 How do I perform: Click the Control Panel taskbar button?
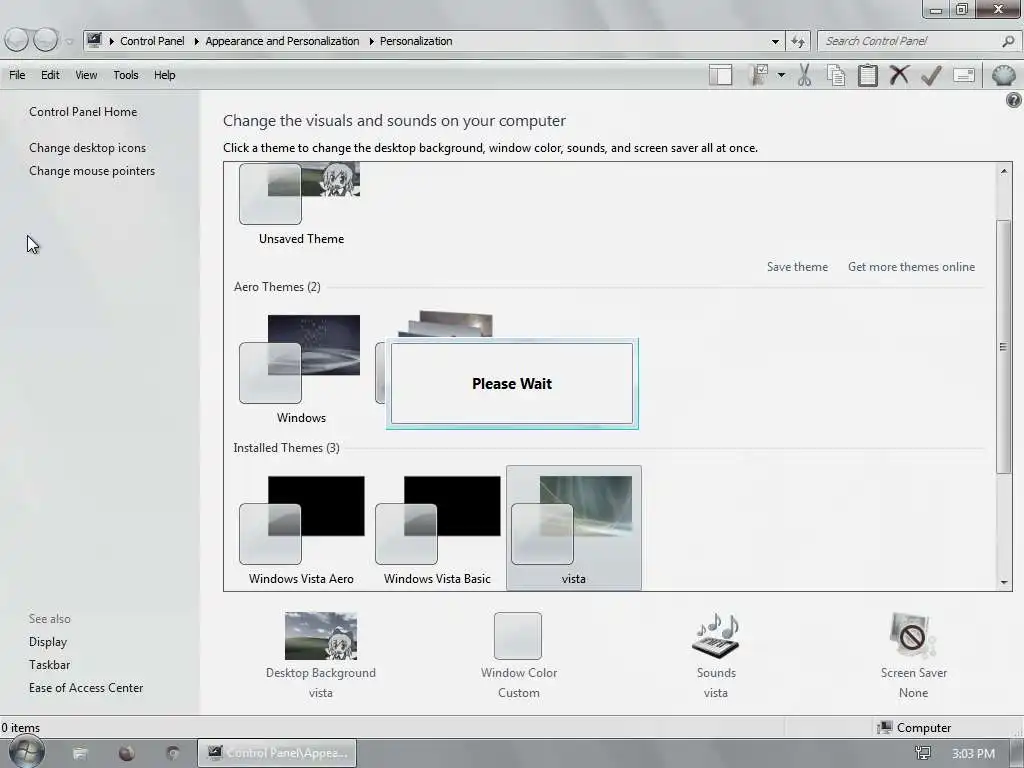tap(277, 753)
